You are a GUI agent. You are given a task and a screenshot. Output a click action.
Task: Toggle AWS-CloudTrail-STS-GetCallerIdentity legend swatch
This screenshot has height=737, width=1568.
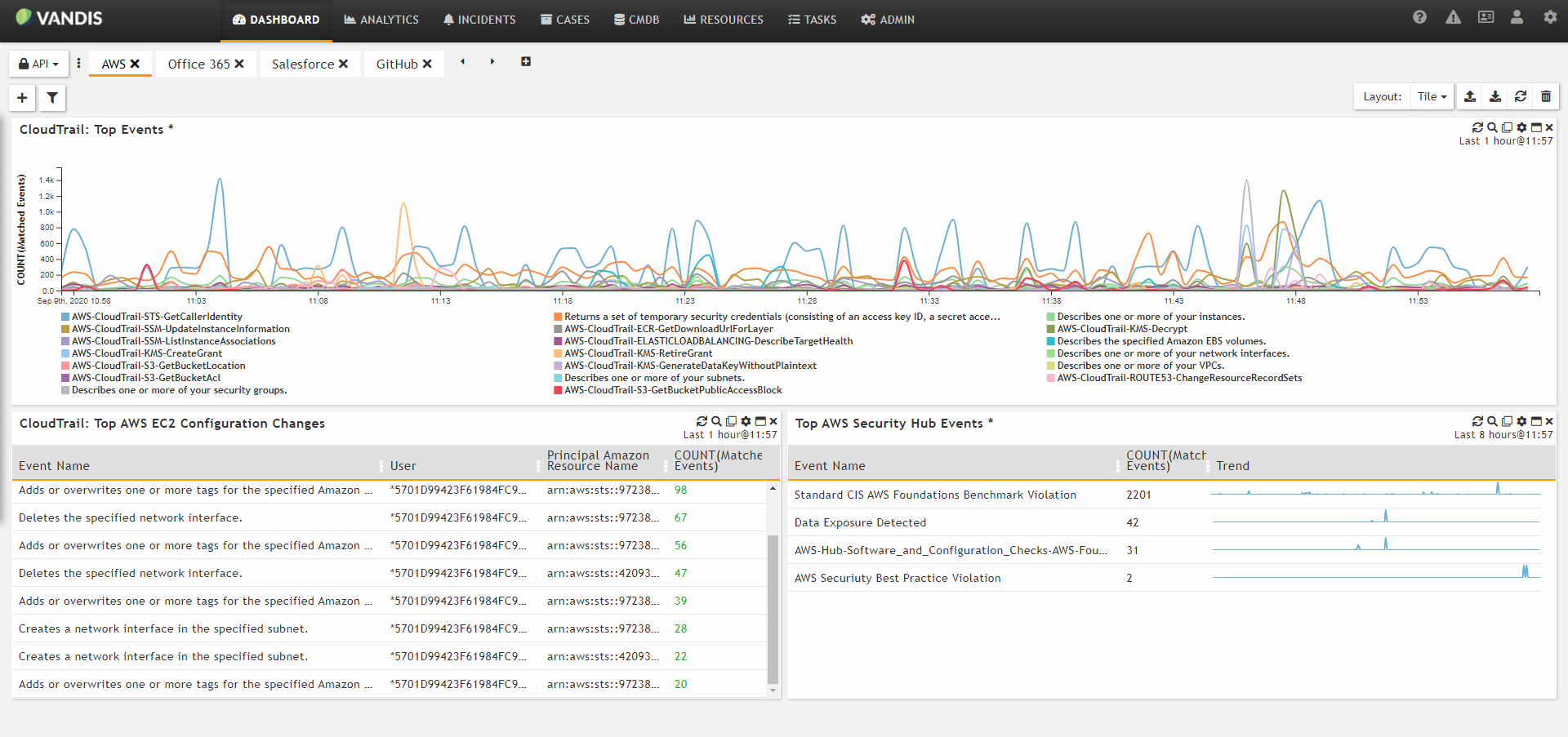tap(65, 317)
